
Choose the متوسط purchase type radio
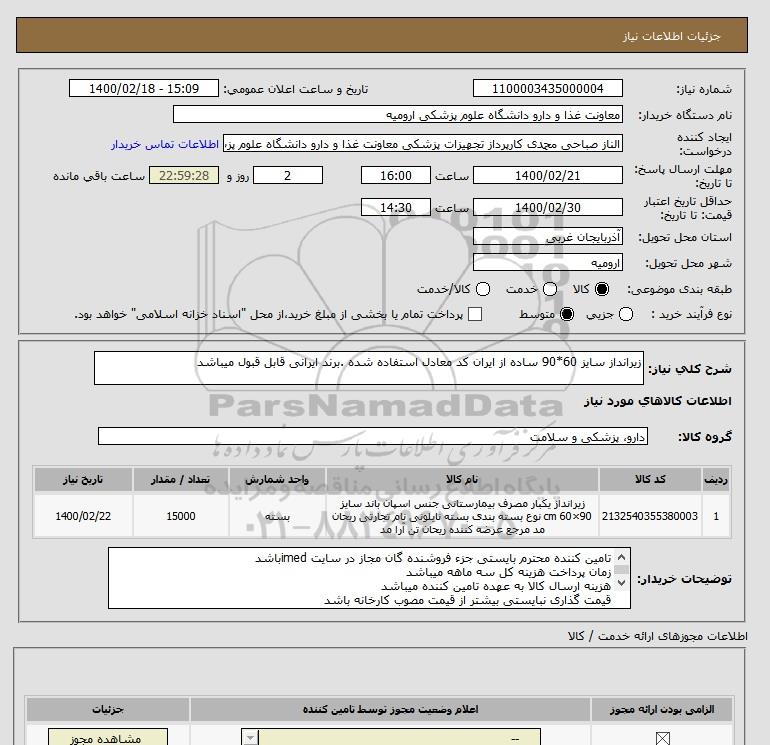[567, 314]
